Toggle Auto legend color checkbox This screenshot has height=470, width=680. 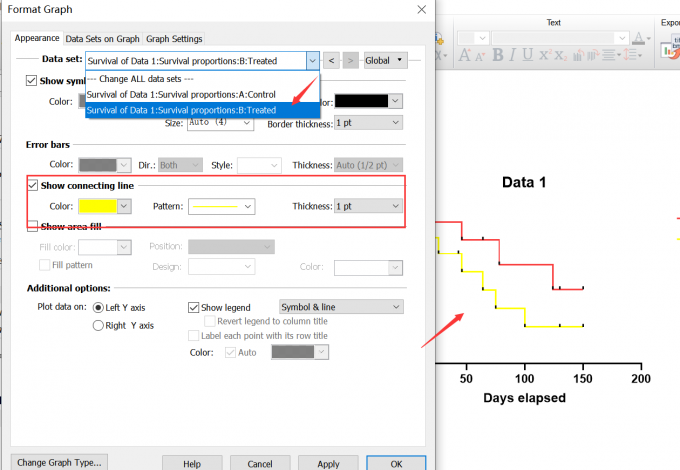pos(230,352)
